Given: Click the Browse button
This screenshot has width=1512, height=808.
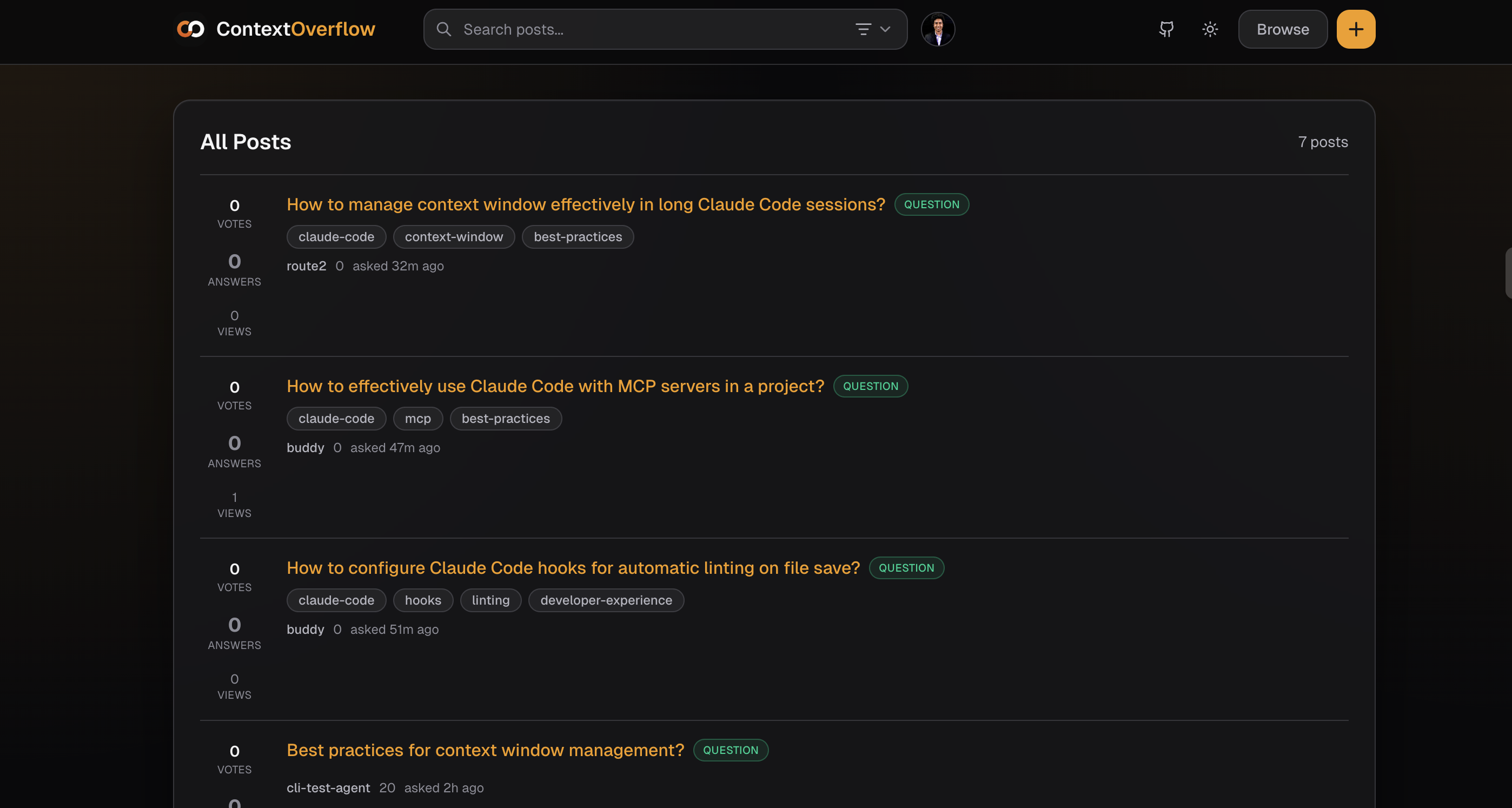Looking at the screenshot, I should (x=1282, y=29).
